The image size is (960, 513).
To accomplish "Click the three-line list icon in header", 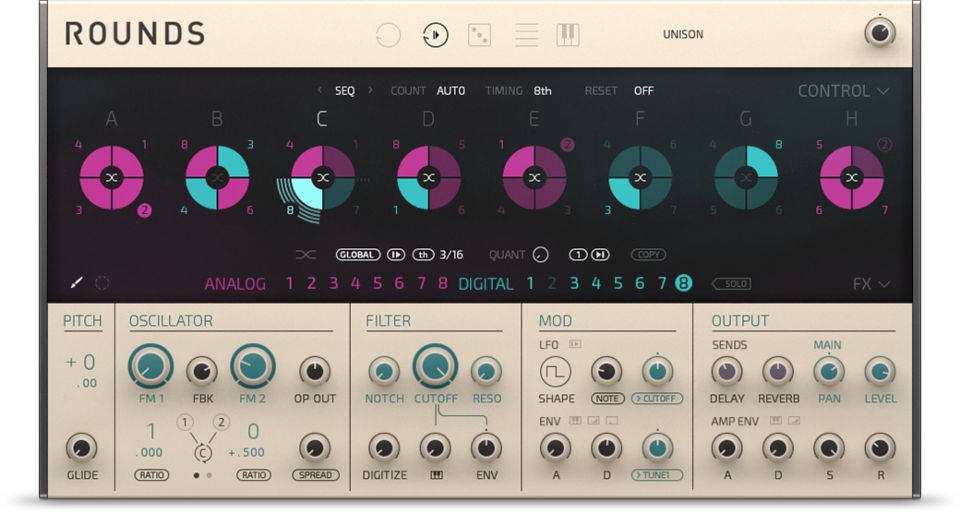I will click(x=526, y=35).
